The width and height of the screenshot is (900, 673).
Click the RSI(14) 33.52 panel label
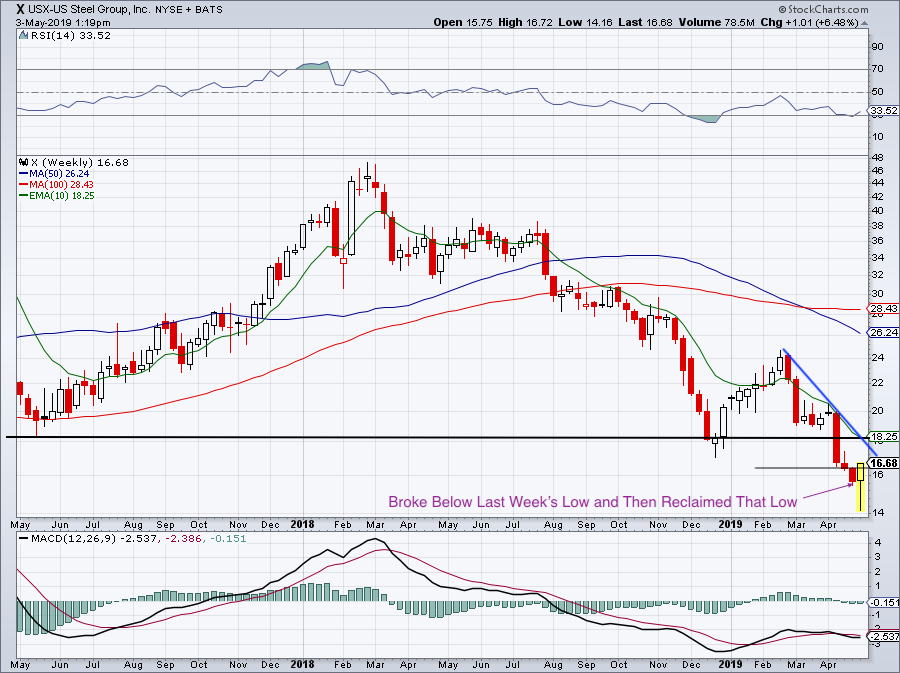pyautogui.click(x=70, y=36)
